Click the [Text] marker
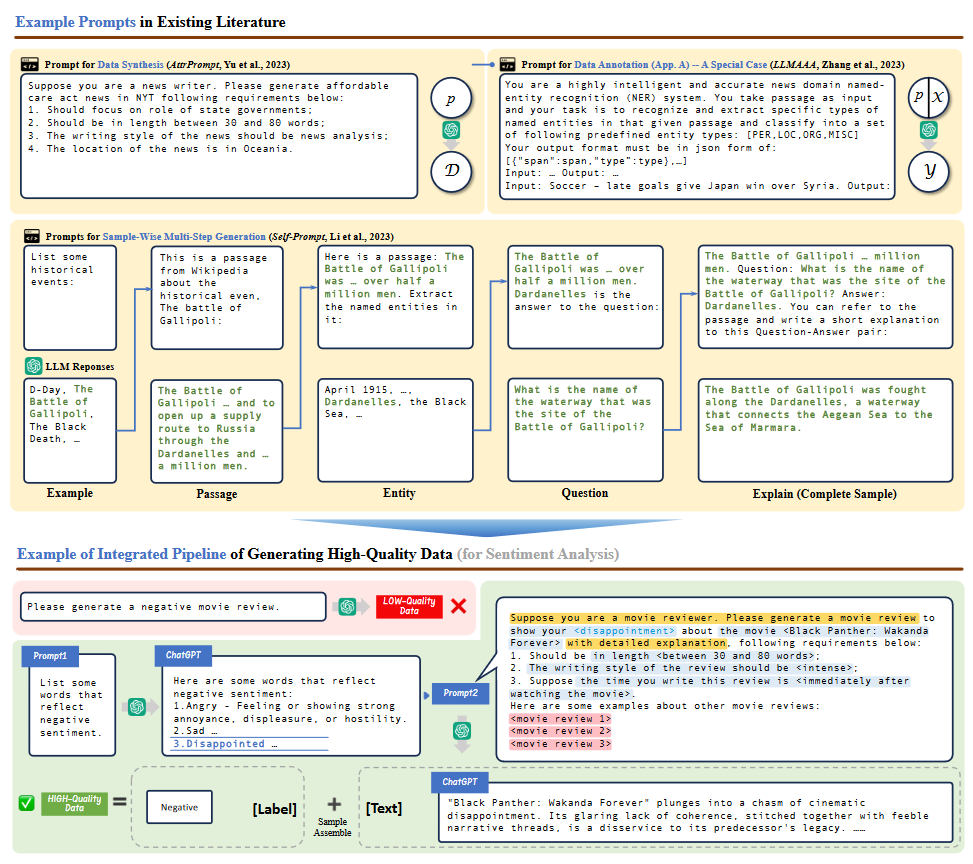 [x=383, y=808]
